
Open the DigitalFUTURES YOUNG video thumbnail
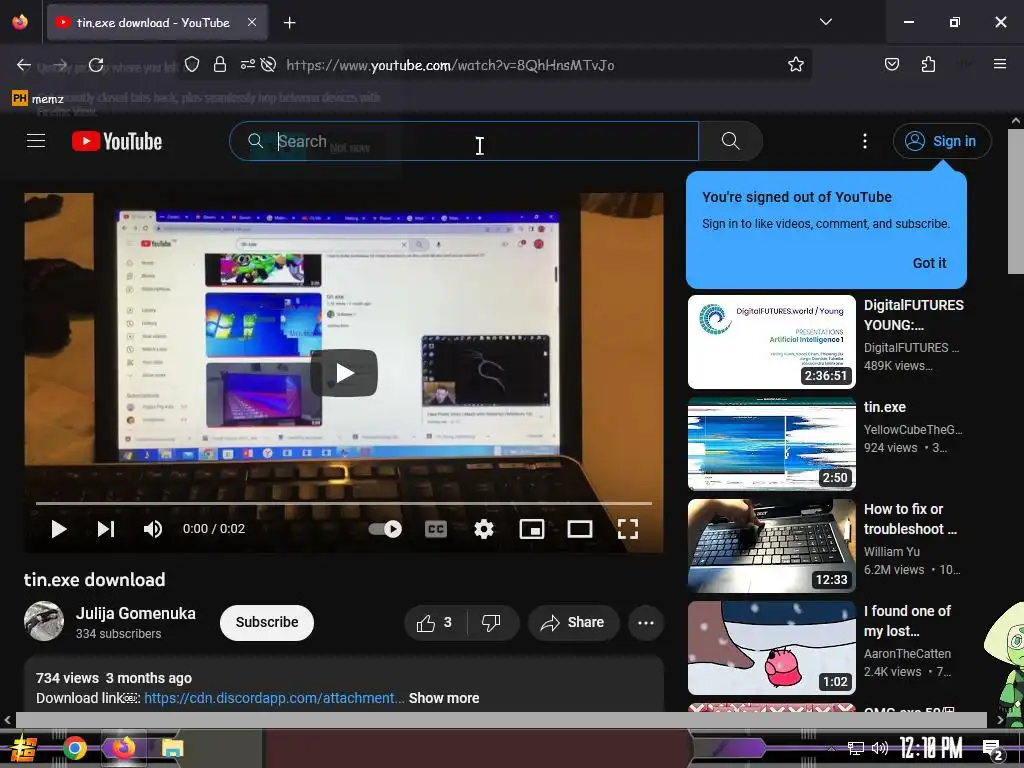click(771, 342)
